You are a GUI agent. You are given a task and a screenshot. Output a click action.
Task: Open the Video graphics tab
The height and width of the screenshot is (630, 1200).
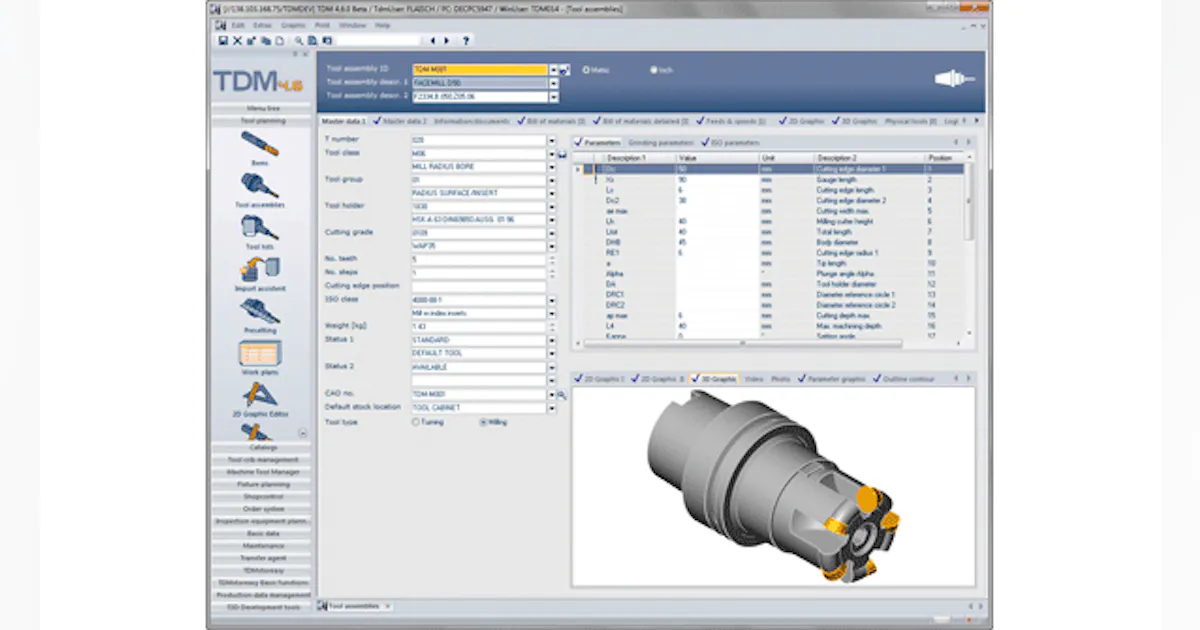click(754, 379)
